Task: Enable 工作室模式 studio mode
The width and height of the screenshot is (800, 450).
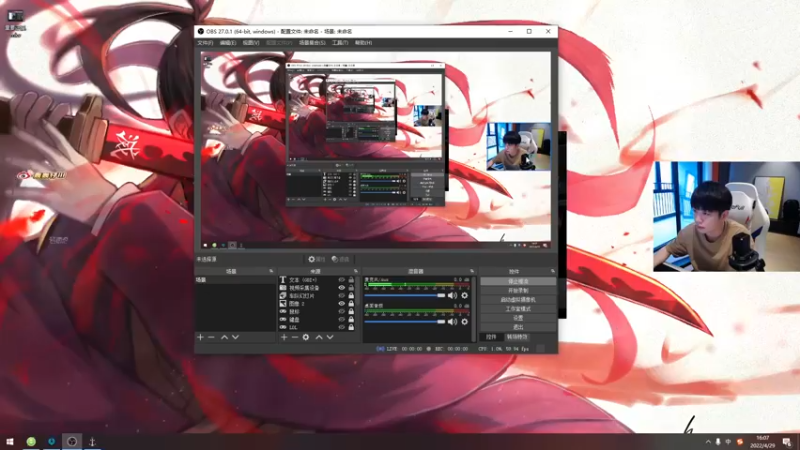Action: [518, 309]
